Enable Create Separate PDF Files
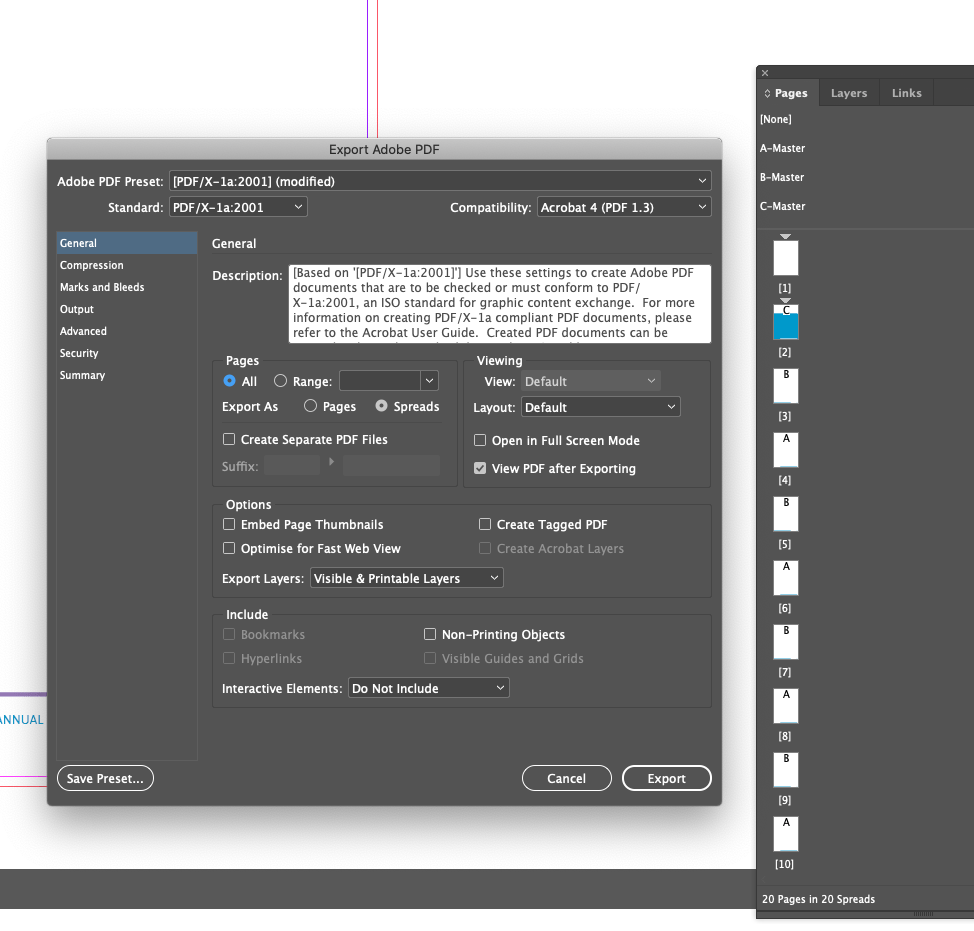The width and height of the screenshot is (974, 931). pos(229,439)
